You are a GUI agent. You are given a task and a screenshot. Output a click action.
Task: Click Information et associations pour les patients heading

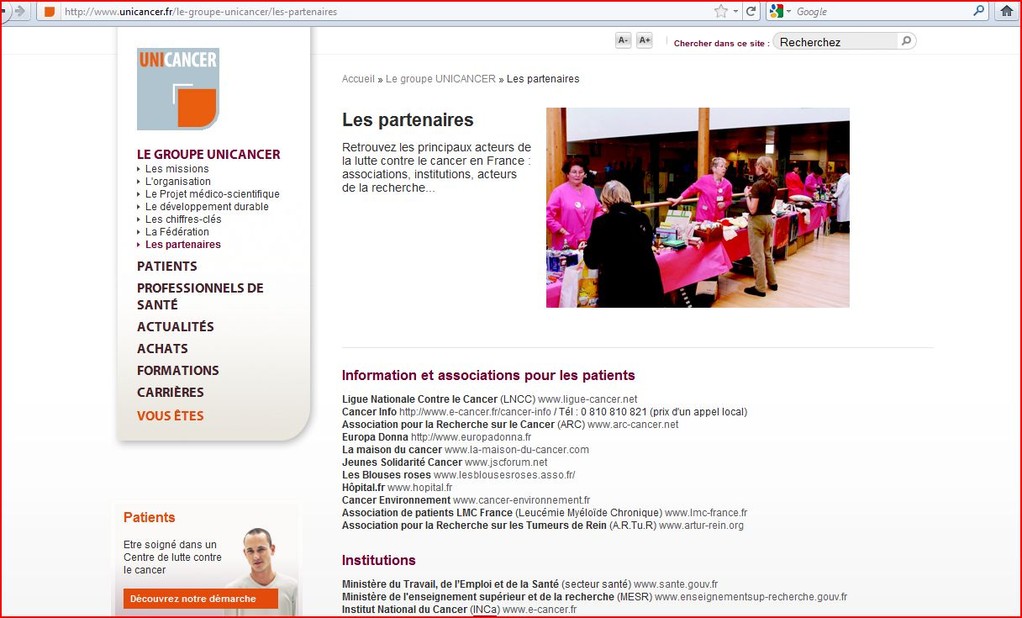pyautogui.click(x=488, y=375)
